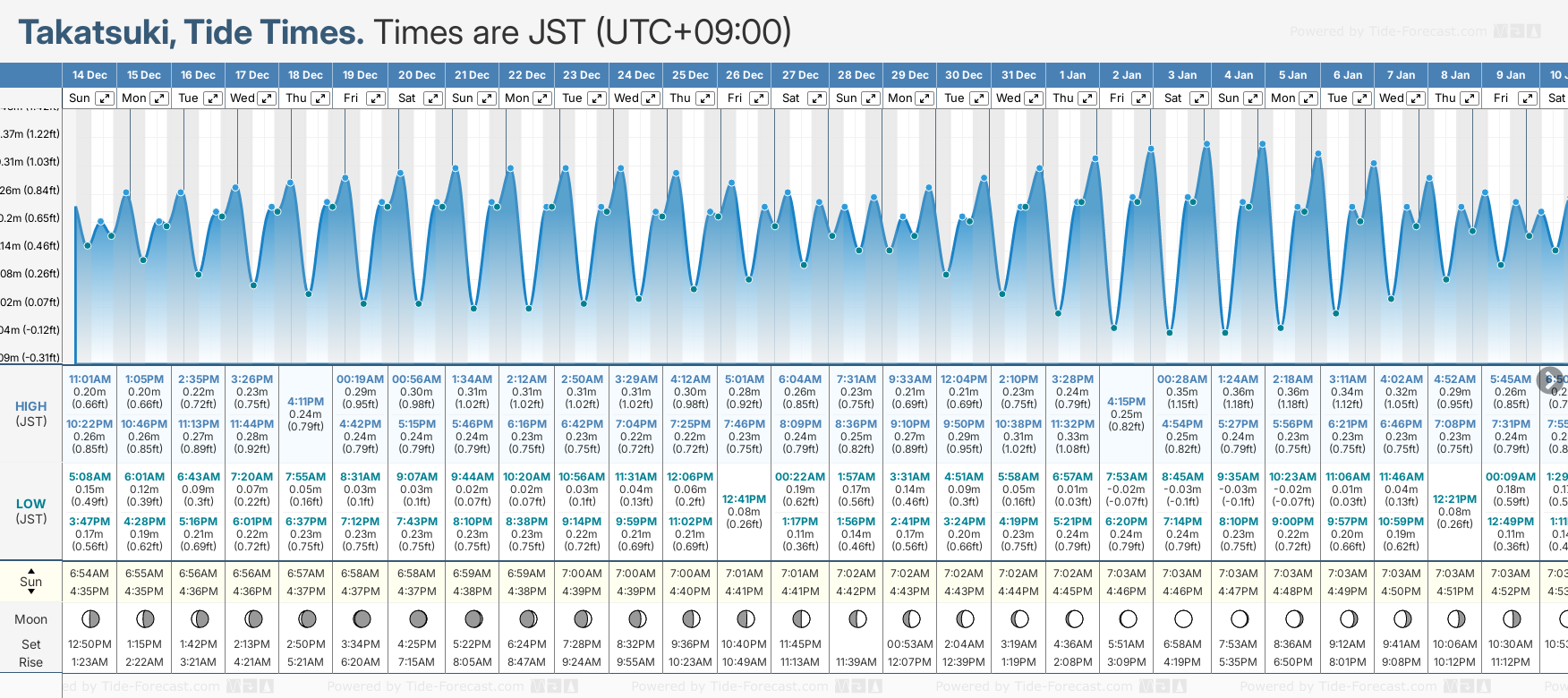Select the 22 Dec date header
The image size is (1568, 698).
(x=526, y=75)
